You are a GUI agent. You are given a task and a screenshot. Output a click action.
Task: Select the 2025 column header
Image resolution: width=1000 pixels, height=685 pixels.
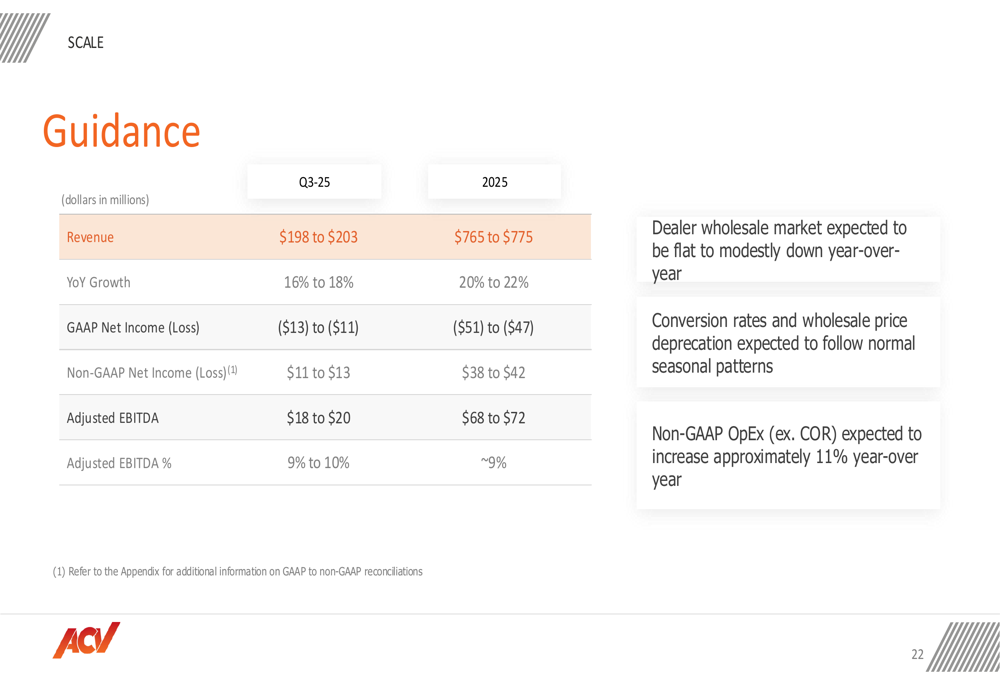click(x=494, y=182)
